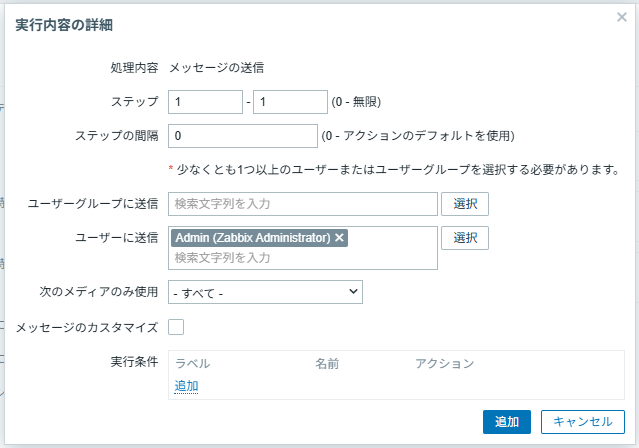This screenshot has height=448, width=639.
Task: Click the メッセージのカスタマイズ label text
Action: (x=87, y=327)
